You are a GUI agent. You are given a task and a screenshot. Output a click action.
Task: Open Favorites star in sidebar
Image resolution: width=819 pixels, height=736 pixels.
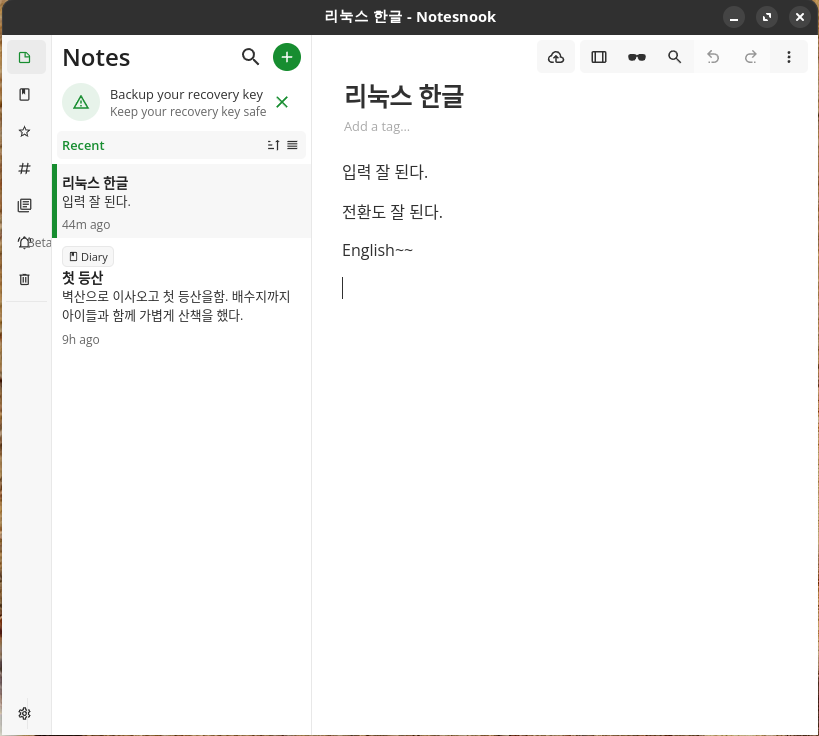[x=25, y=132]
